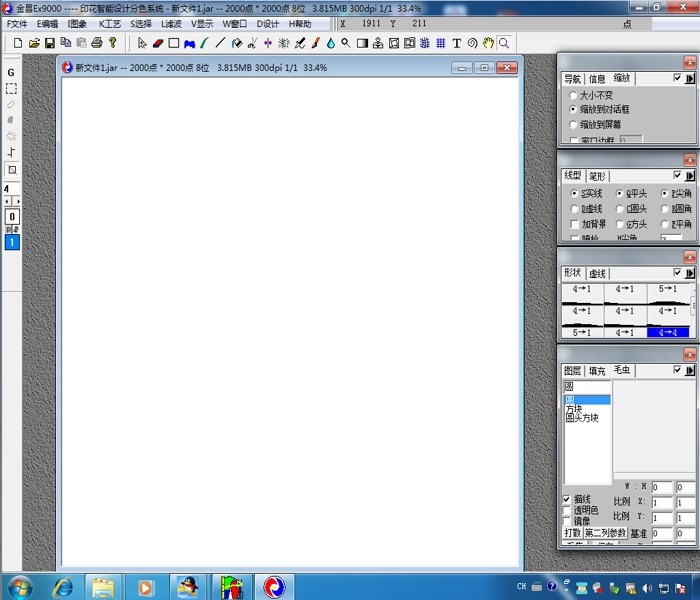Select the blue freeform shape tool
The image size is (700, 600).
tap(189, 44)
